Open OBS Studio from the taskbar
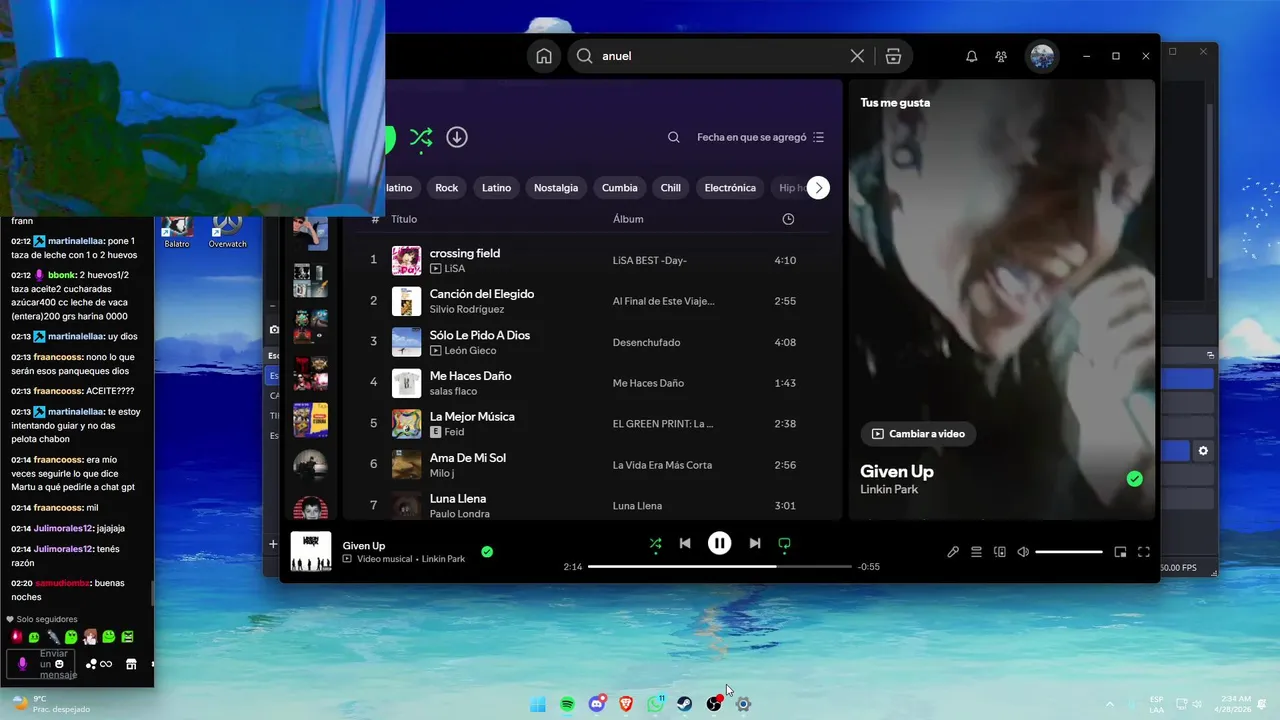This screenshot has height=720, width=1280. pos(714,704)
